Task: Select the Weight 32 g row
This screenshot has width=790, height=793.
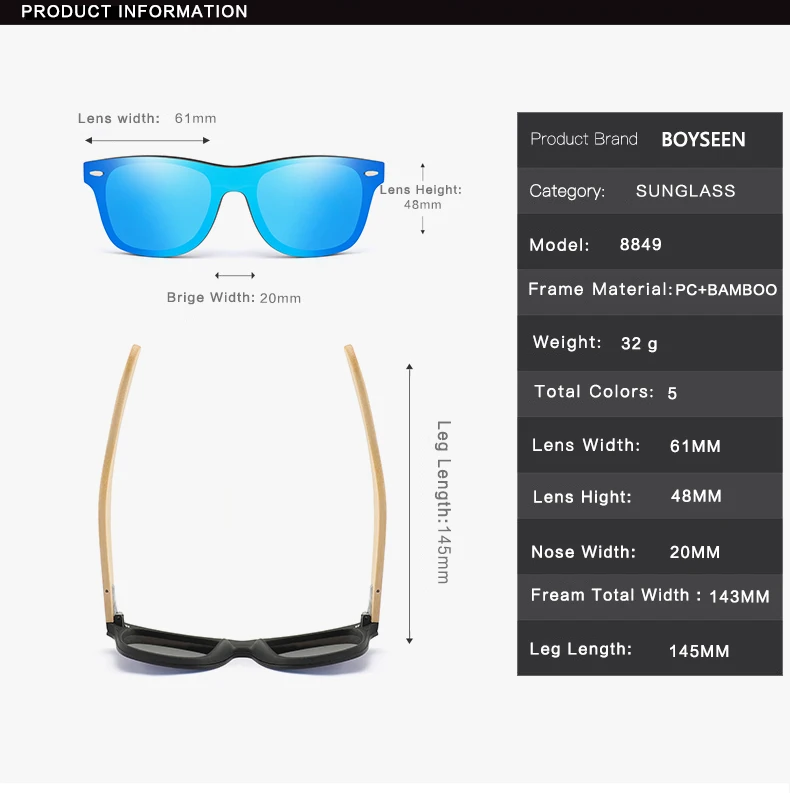Action: pos(650,343)
